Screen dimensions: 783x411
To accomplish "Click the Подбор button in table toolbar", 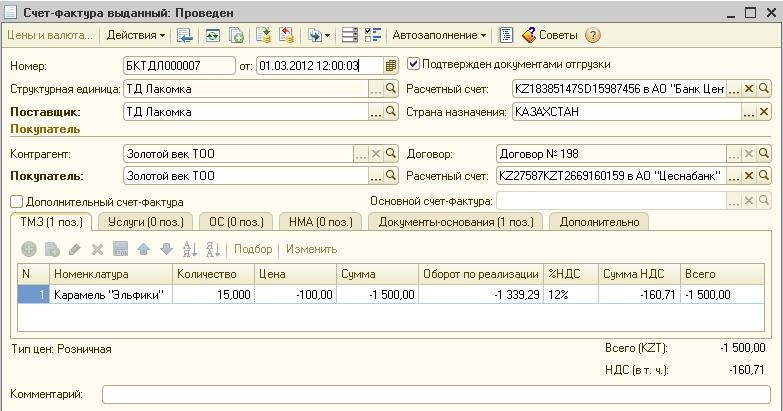I will pyautogui.click(x=253, y=249).
